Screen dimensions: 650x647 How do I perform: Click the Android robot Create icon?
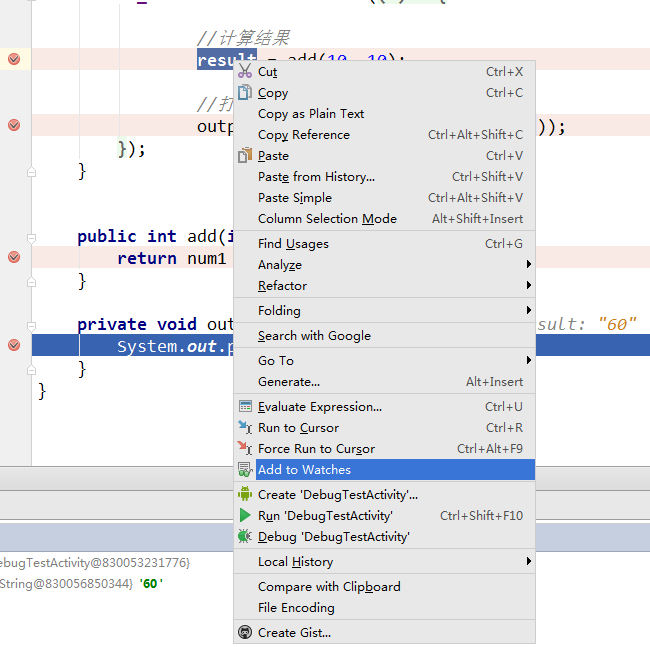tap(245, 494)
